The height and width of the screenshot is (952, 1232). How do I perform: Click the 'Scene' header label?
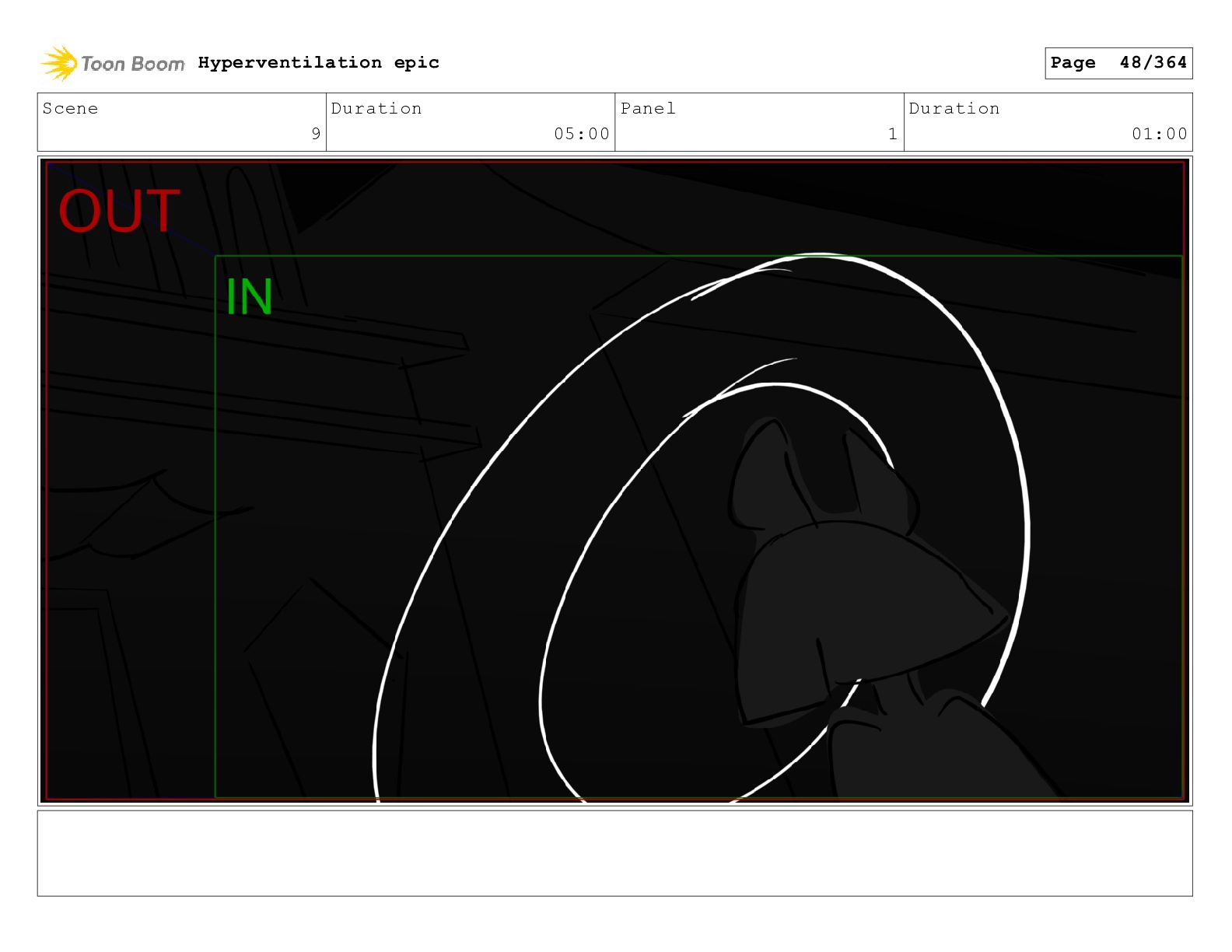pyautogui.click(x=71, y=109)
